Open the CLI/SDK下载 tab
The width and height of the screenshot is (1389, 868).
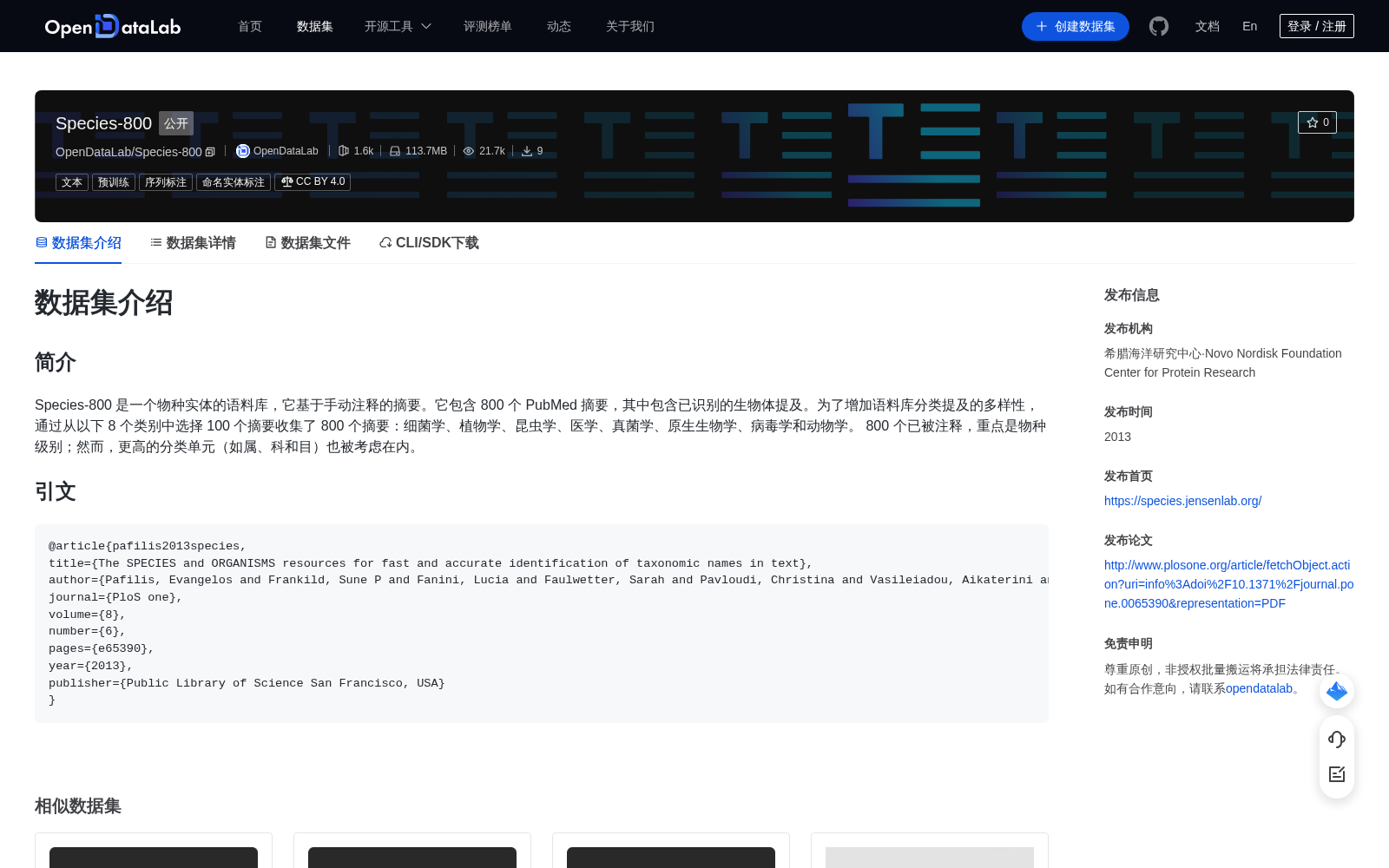pyautogui.click(x=429, y=243)
